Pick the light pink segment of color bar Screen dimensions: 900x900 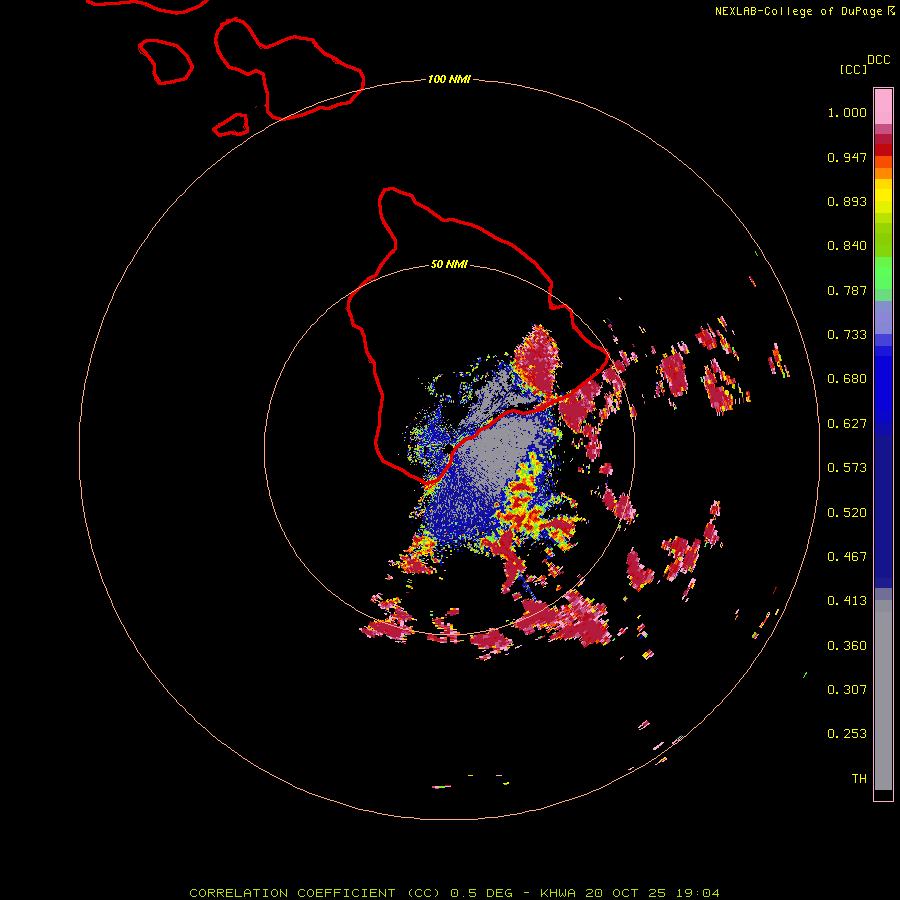(x=883, y=107)
